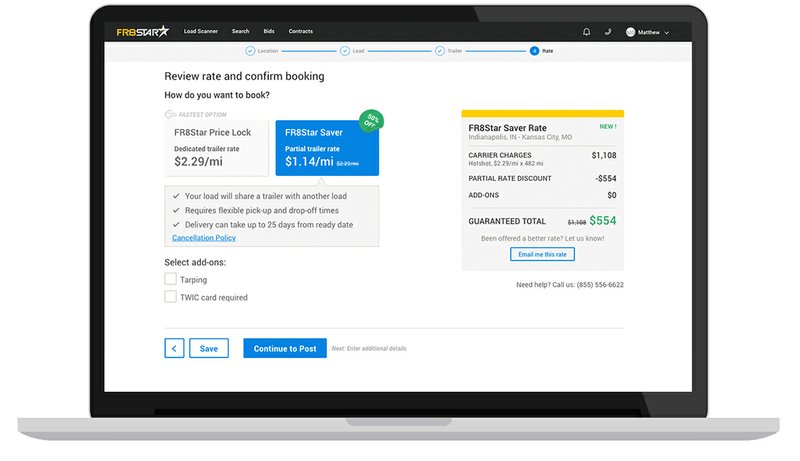The image size is (800, 461).
Task: Check TWIC card required box
Action: point(170,296)
